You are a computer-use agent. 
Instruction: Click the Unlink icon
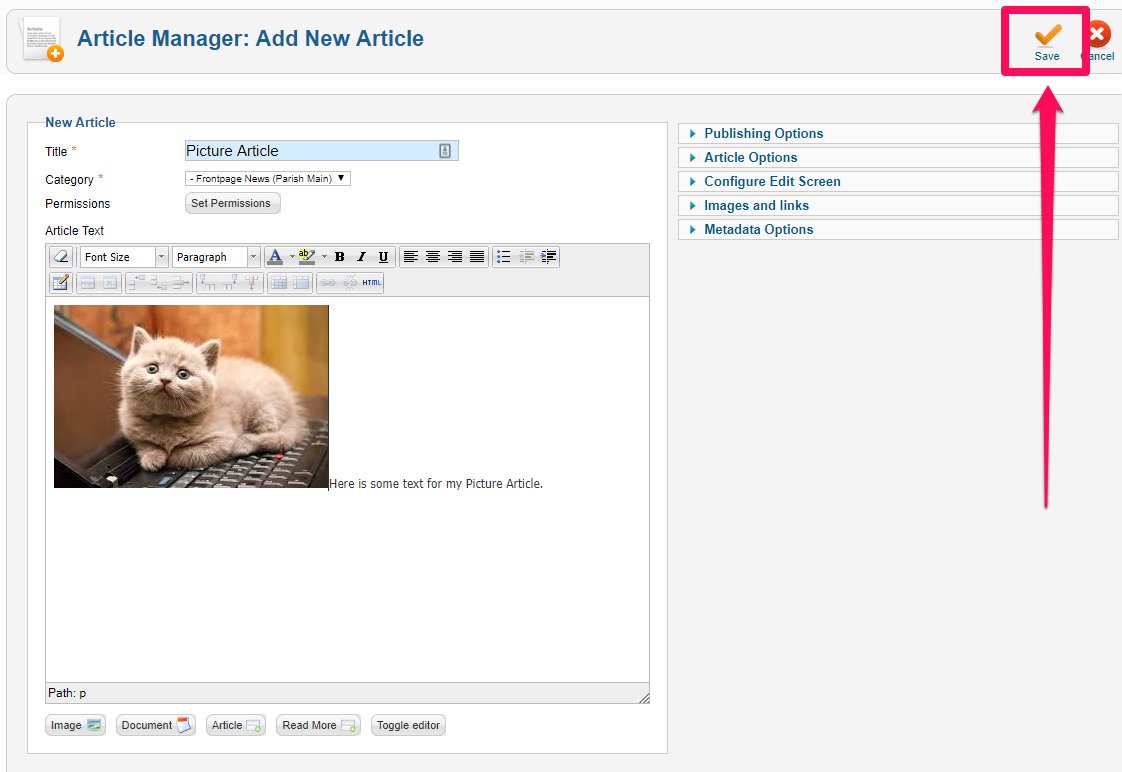(350, 283)
